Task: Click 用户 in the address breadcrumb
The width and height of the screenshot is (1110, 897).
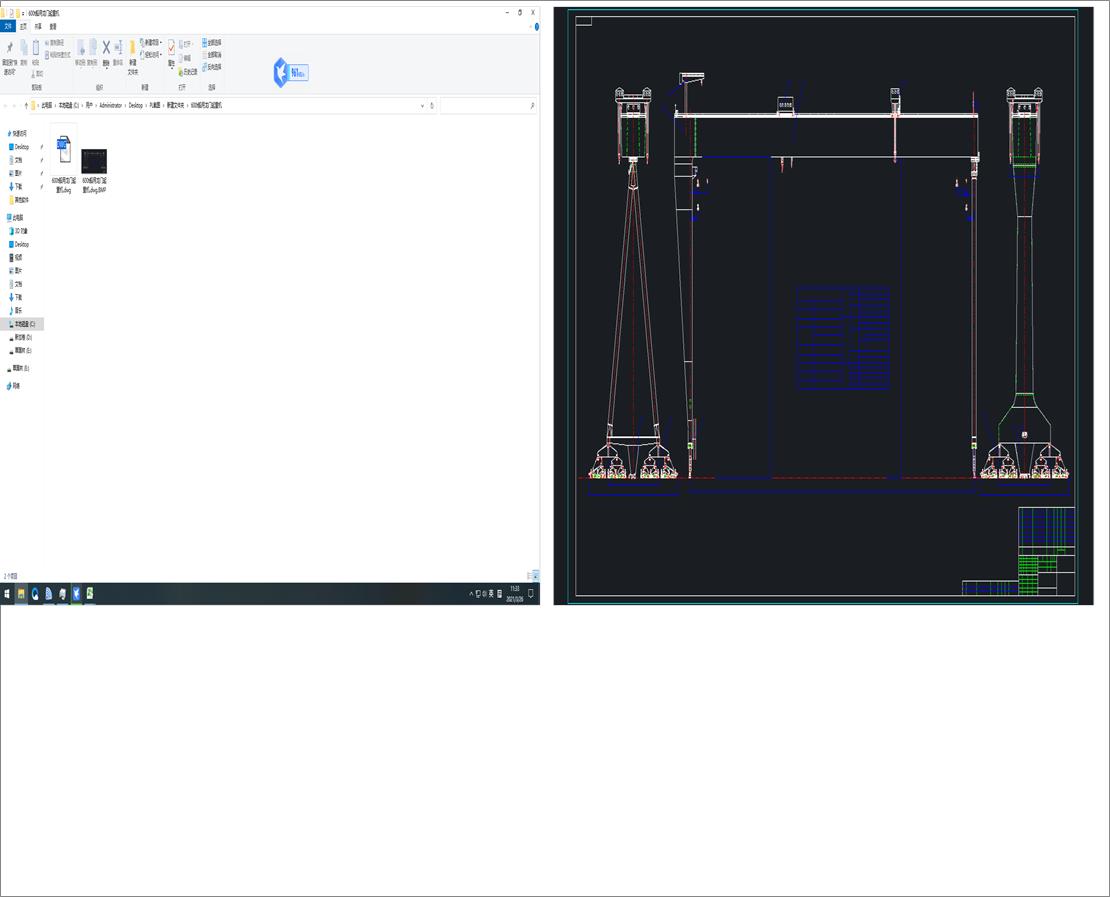Action: (x=89, y=105)
